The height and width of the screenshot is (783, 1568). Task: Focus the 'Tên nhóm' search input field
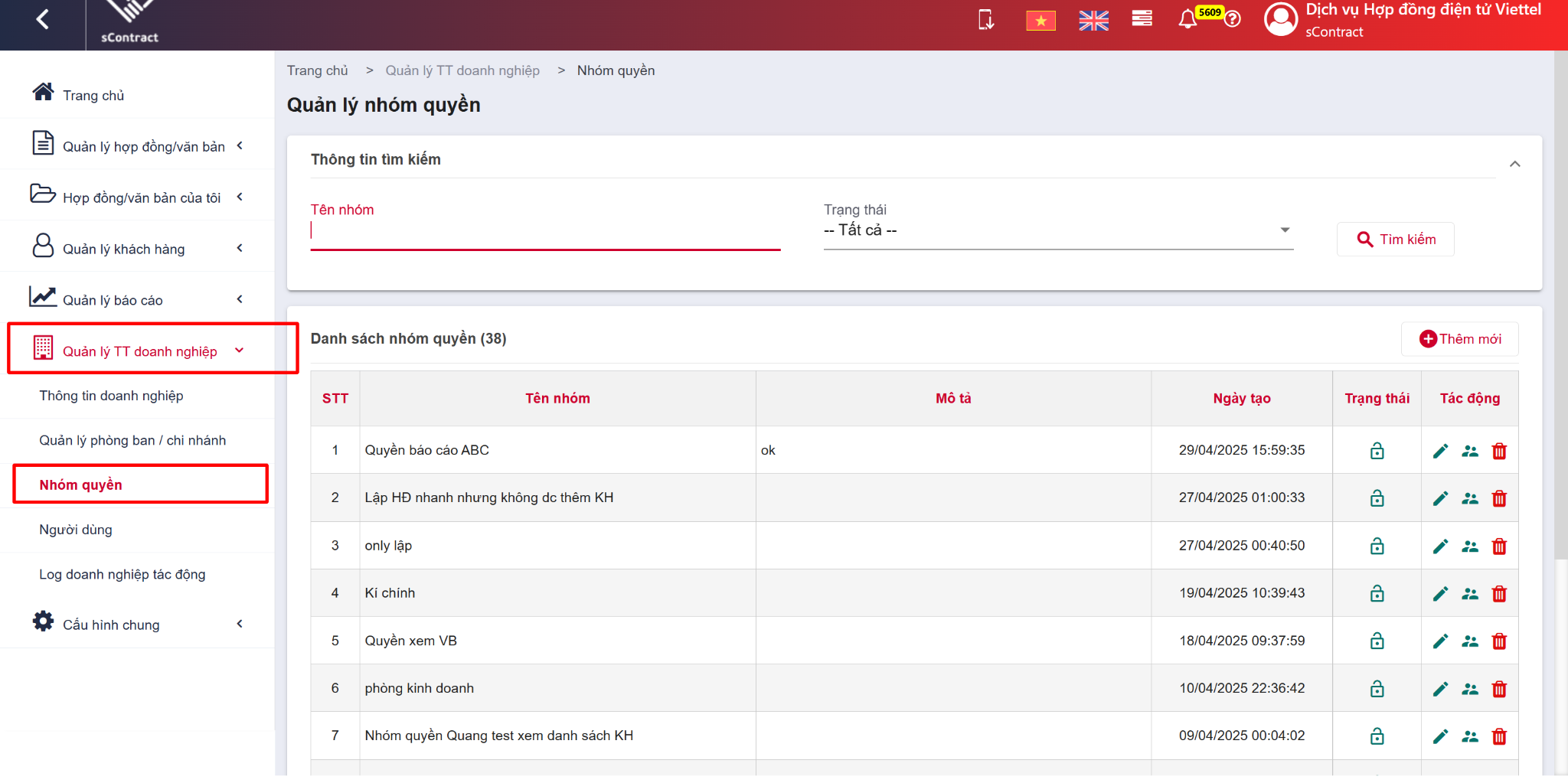point(545,231)
